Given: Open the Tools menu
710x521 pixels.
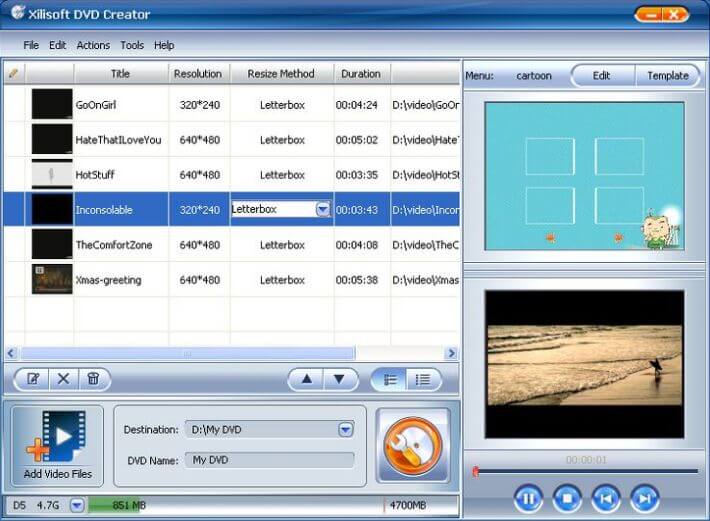Looking at the screenshot, I should (x=132, y=45).
